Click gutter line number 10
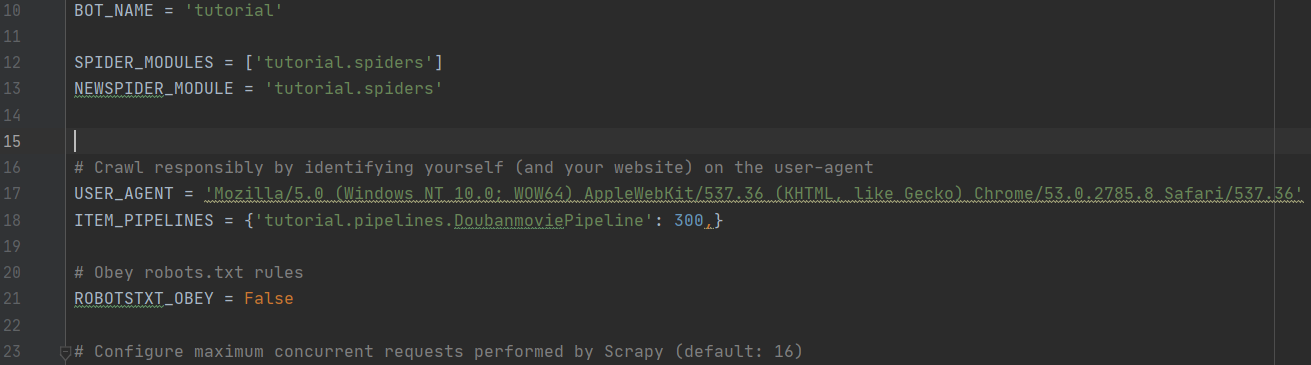Viewport: 1311px width, 365px height. tap(12, 11)
